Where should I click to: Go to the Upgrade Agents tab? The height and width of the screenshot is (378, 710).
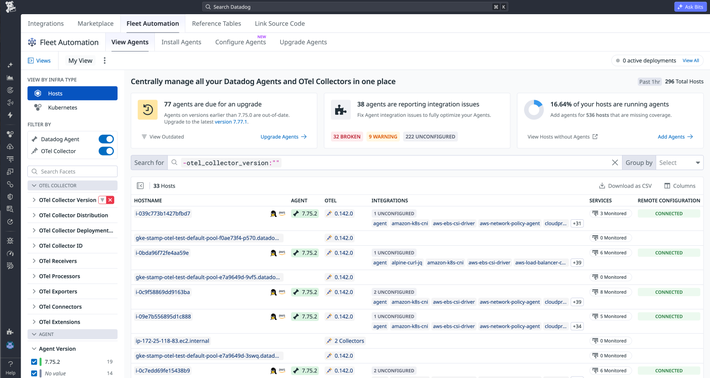pos(303,42)
